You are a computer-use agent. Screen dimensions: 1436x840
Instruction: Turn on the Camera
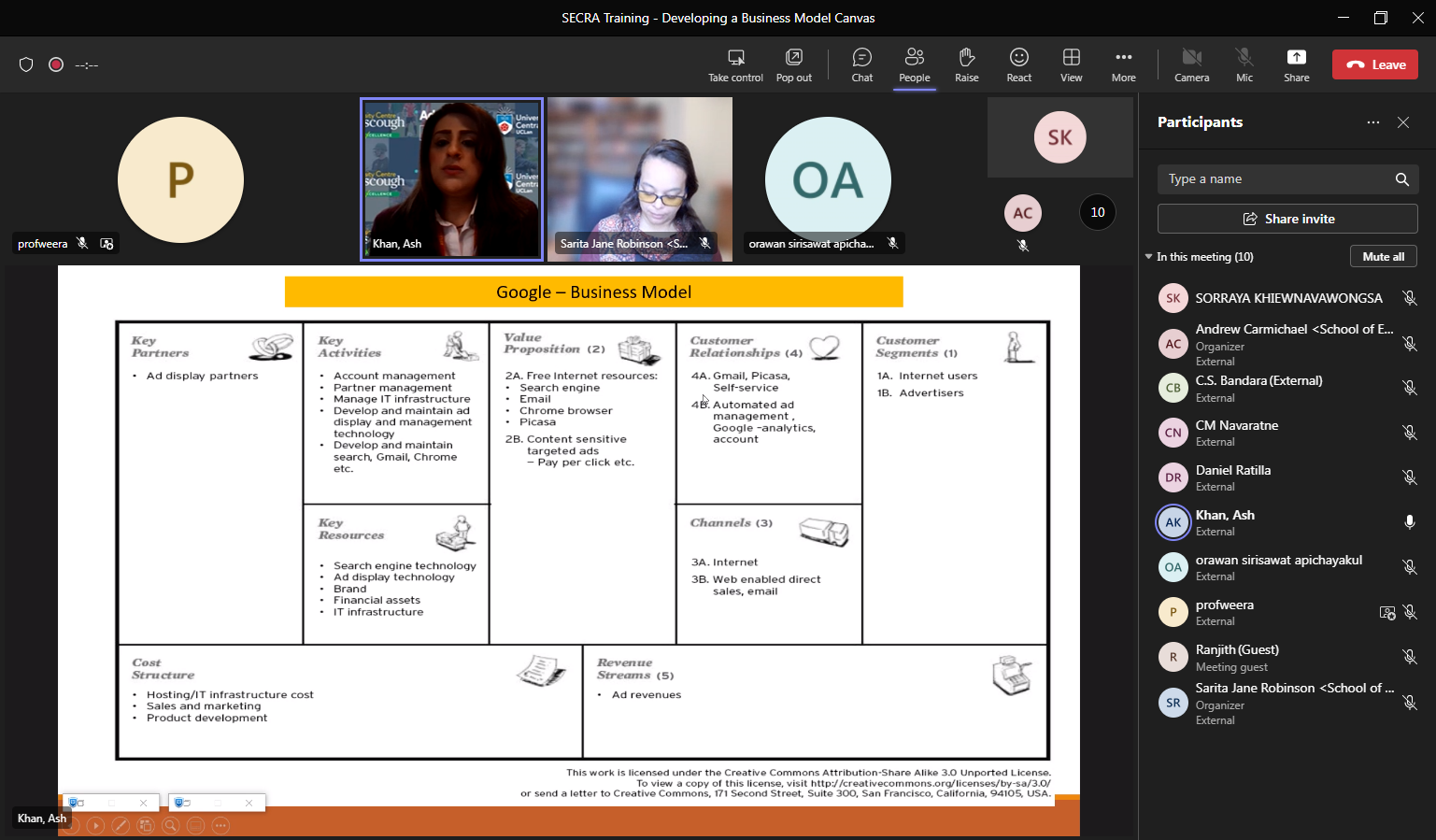(1192, 64)
